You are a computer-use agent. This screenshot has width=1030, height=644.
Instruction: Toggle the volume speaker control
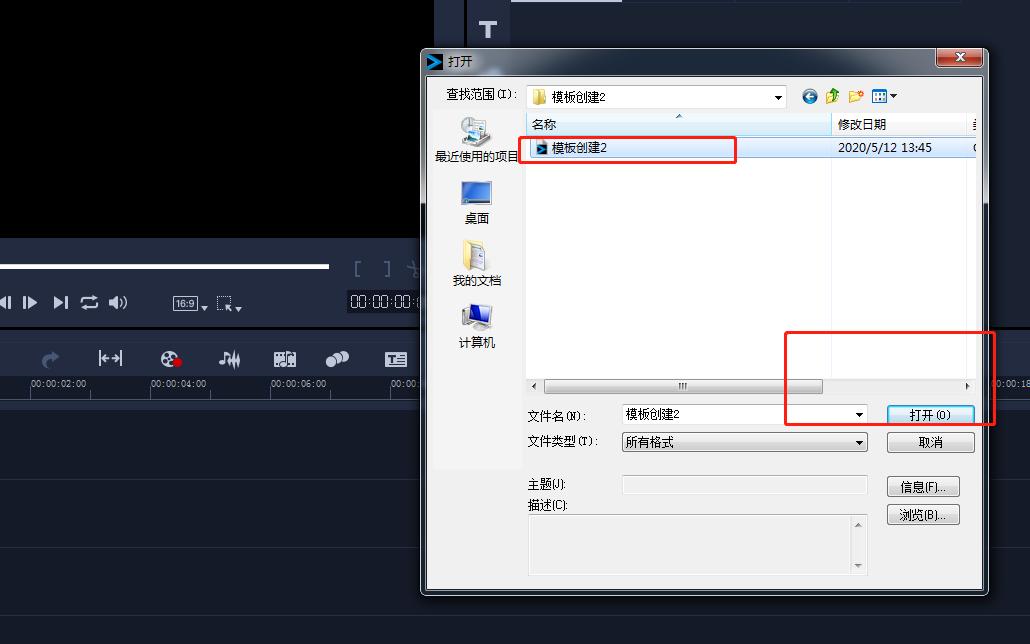pos(118,302)
